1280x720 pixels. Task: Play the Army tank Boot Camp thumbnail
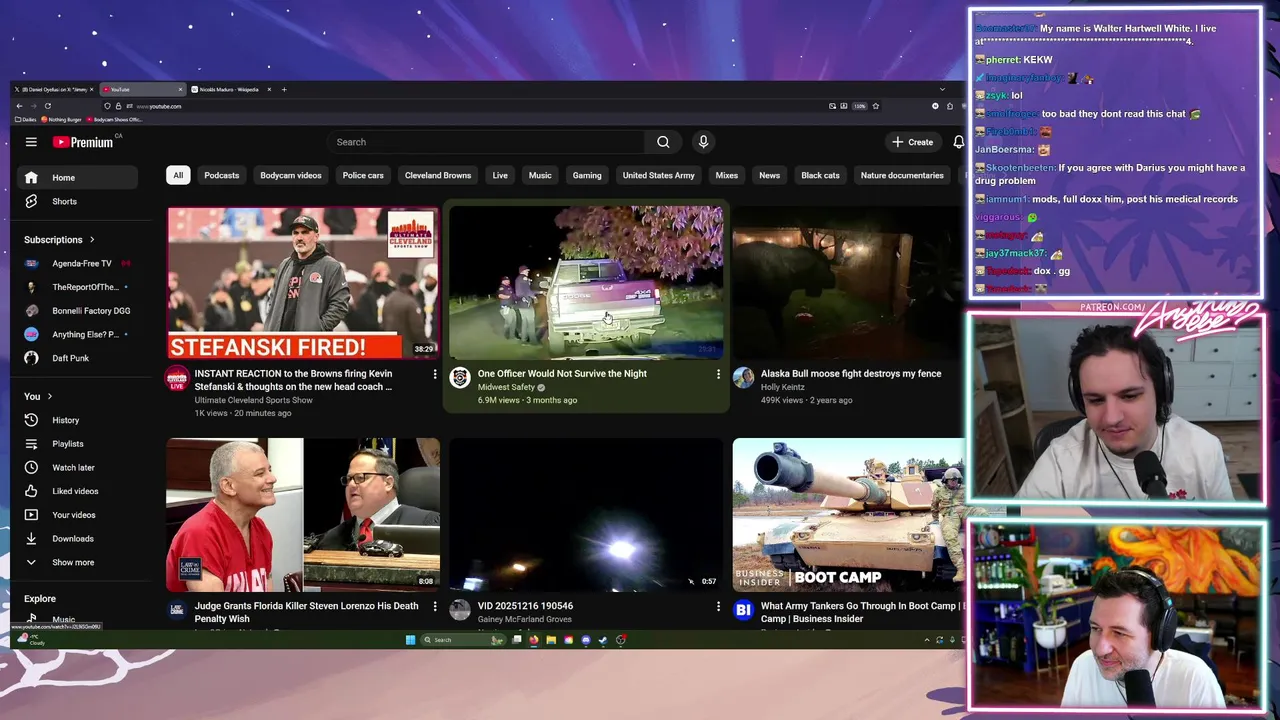848,514
